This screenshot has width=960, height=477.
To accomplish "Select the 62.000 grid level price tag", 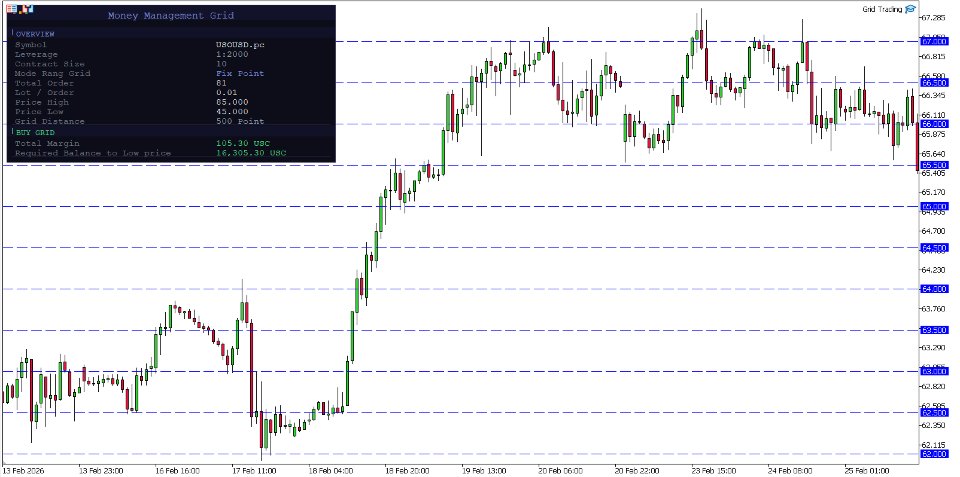I will [x=935, y=454].
